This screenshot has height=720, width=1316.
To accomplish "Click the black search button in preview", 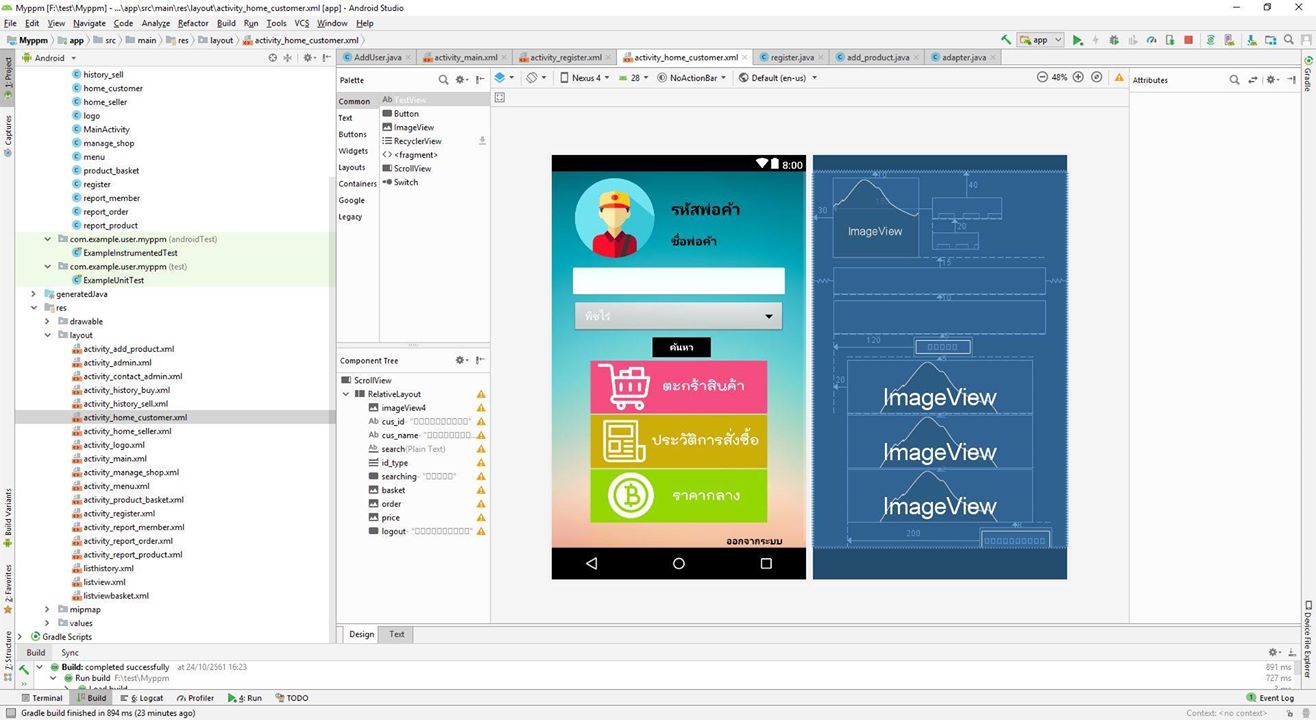I will [x=682, y=347].
